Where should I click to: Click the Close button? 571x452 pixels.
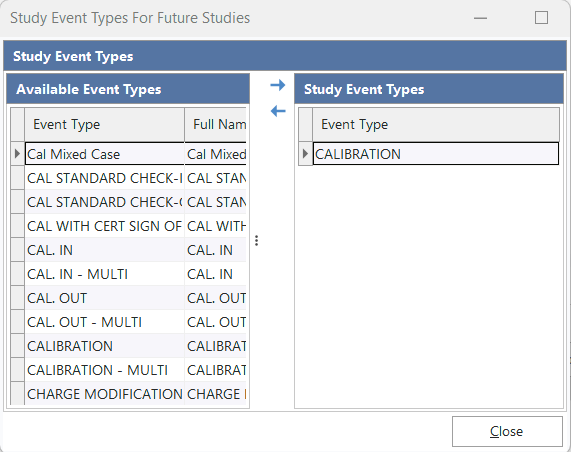tap(507, 431)
